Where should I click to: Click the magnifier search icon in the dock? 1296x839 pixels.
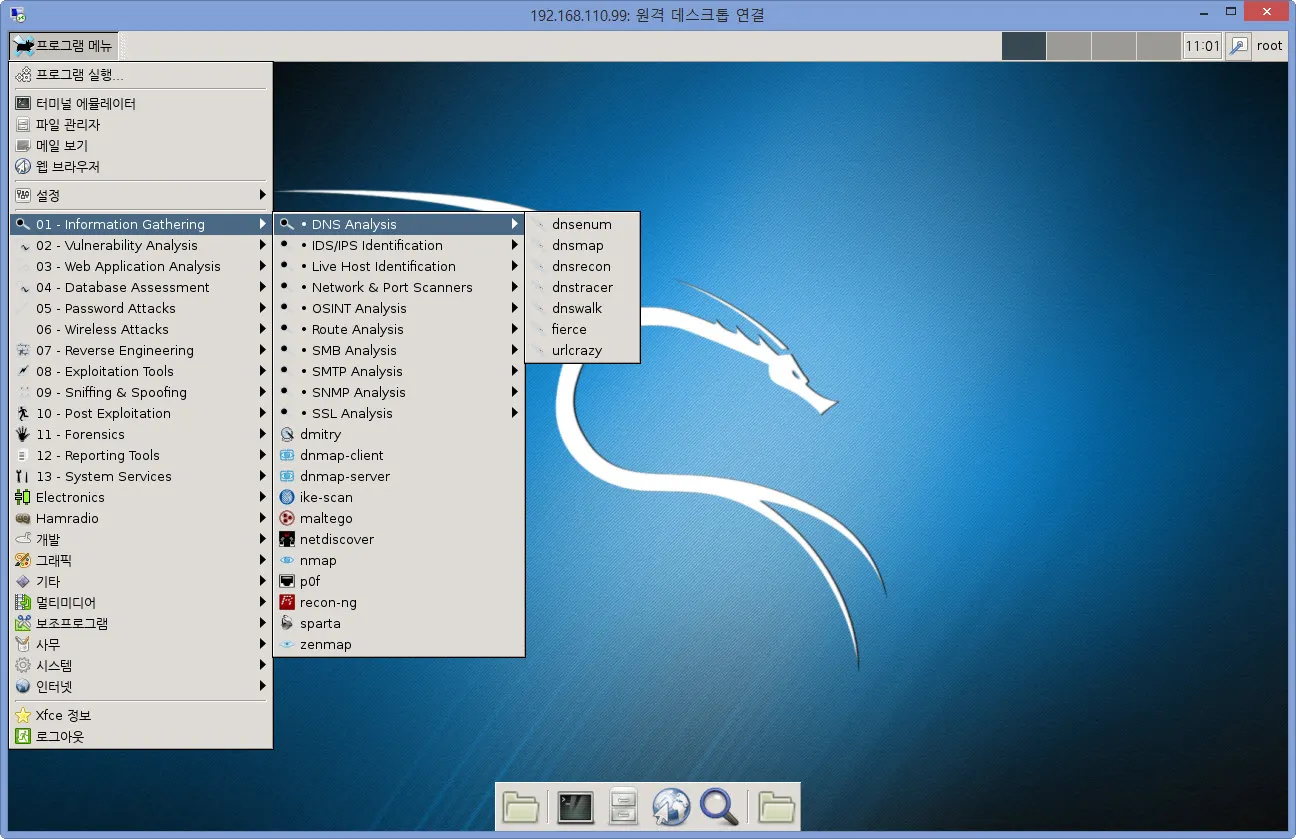pyautogui.click(x=719, y=806)
